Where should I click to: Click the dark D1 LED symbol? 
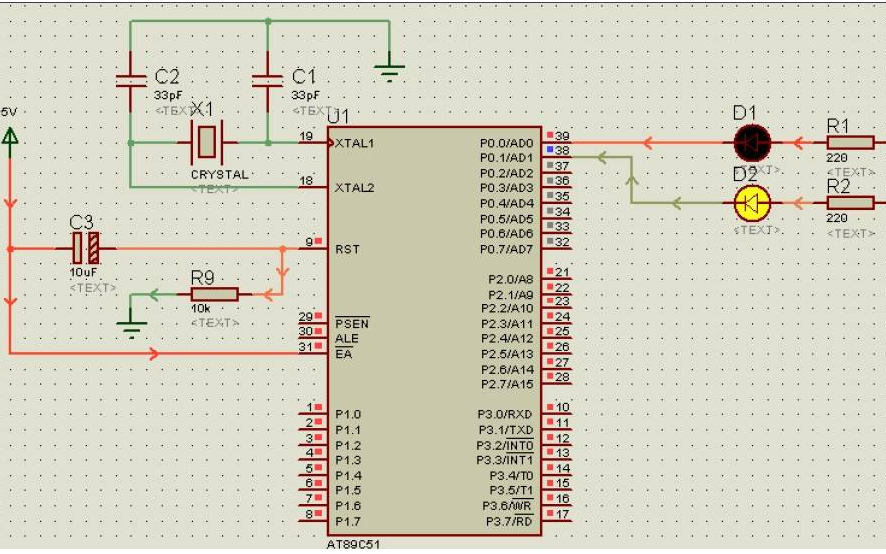[x=751, y=143]
